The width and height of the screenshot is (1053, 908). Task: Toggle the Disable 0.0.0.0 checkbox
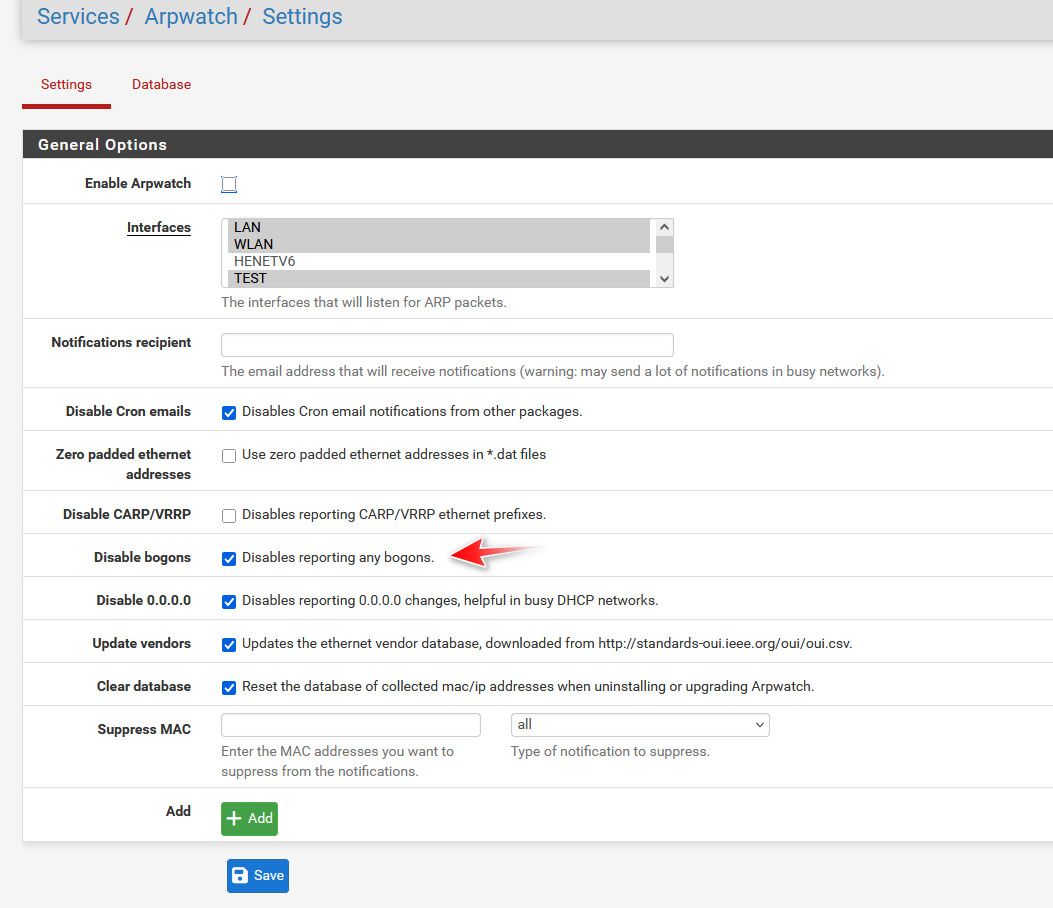229,601
